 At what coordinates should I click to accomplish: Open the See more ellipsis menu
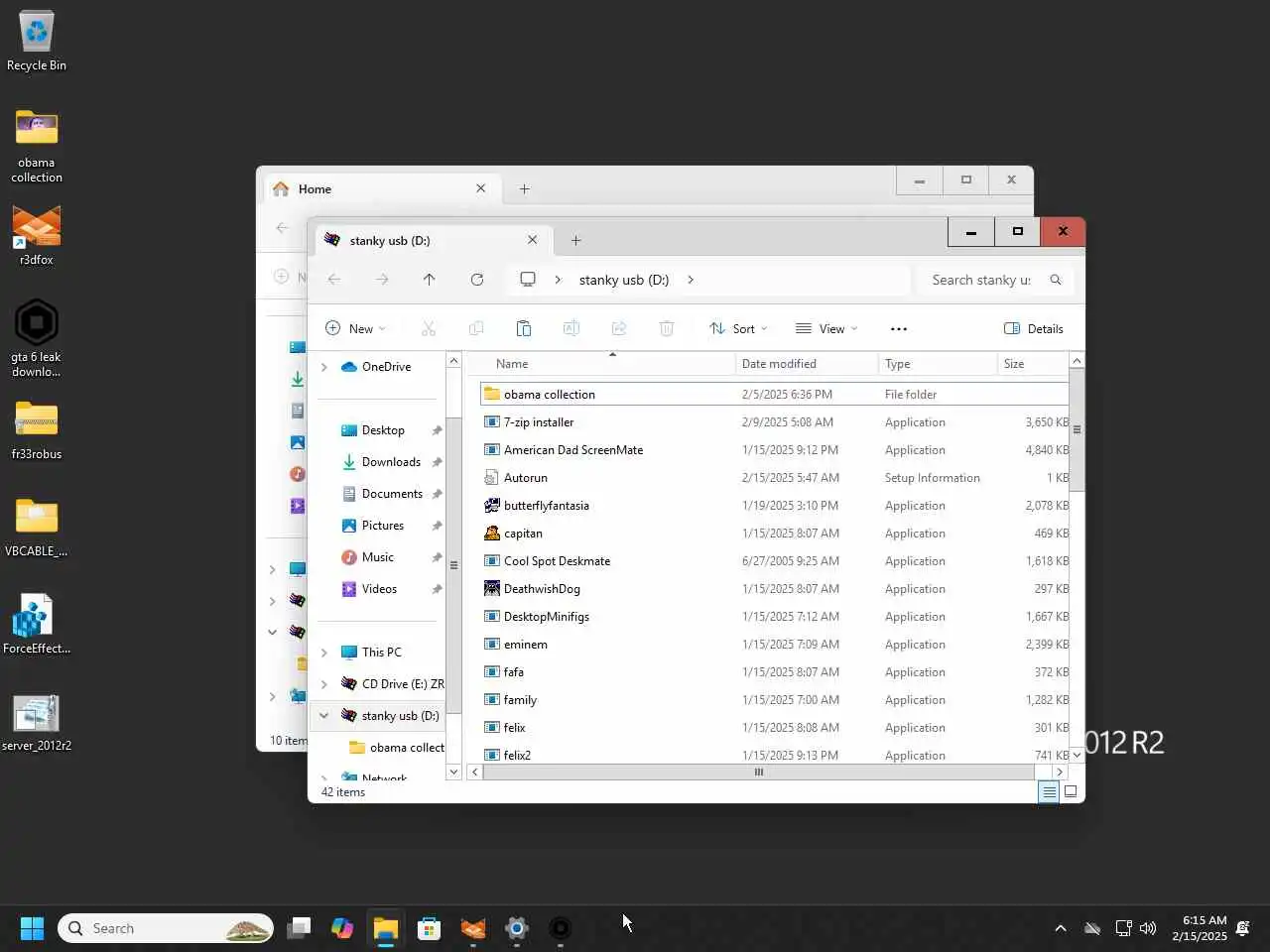pyautogui.click(x=899, y=328)
